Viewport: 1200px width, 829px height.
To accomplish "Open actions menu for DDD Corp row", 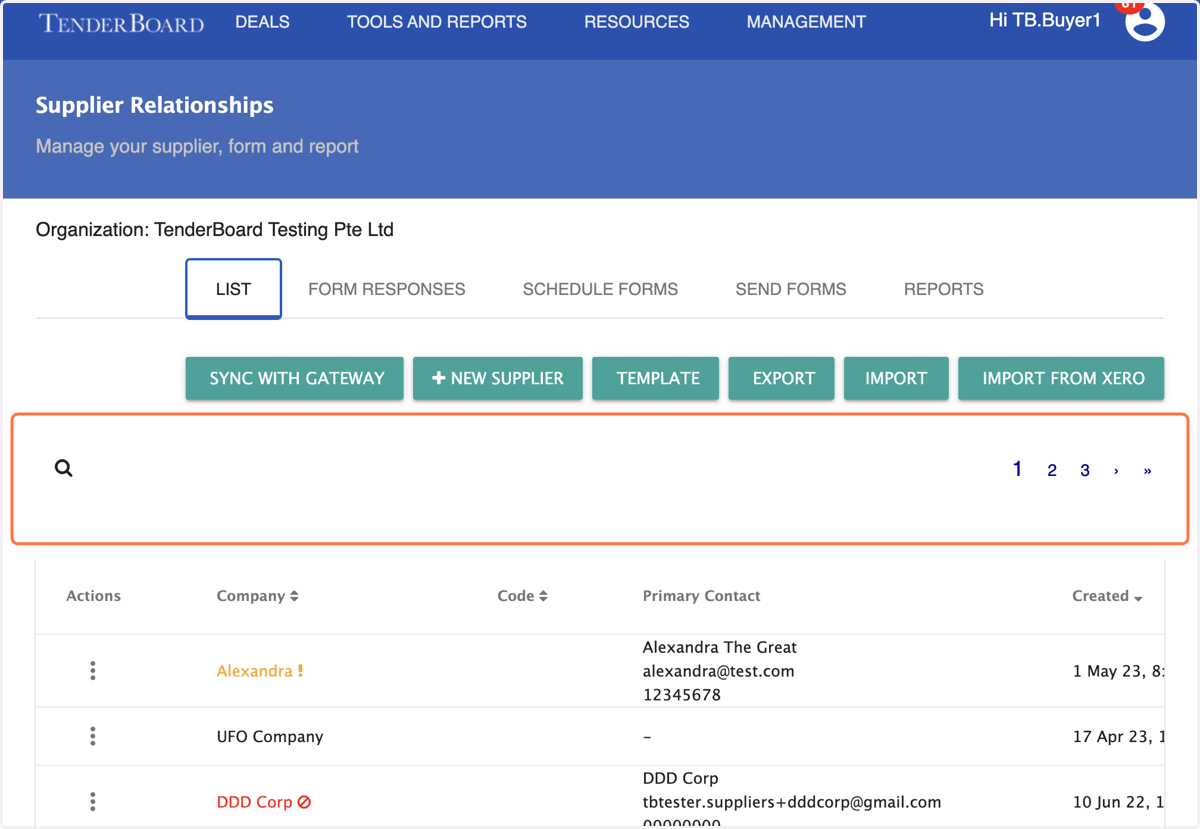I will tap(93, 802).
